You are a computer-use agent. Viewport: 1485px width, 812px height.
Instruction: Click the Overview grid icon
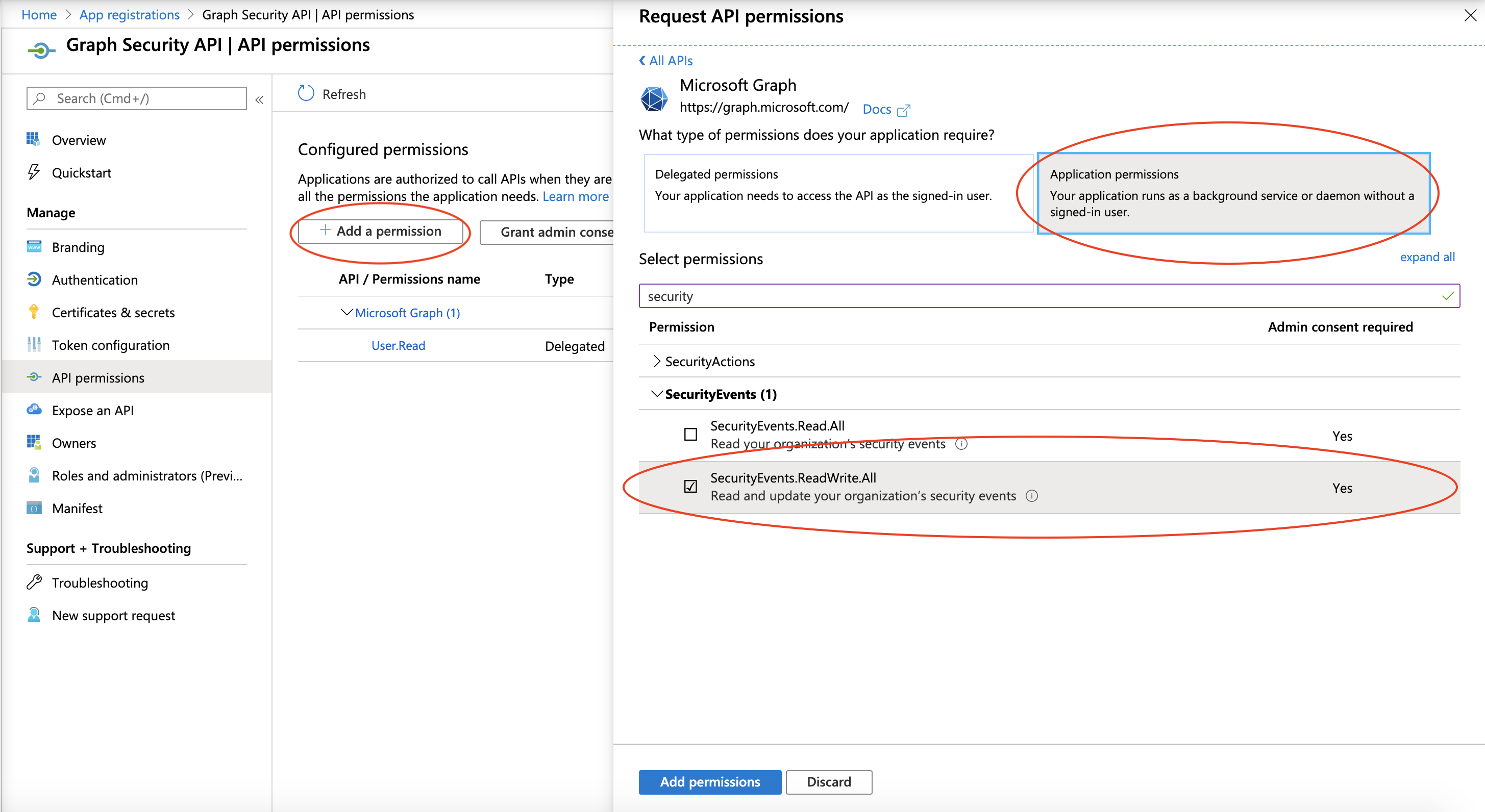tap(34, 139)
